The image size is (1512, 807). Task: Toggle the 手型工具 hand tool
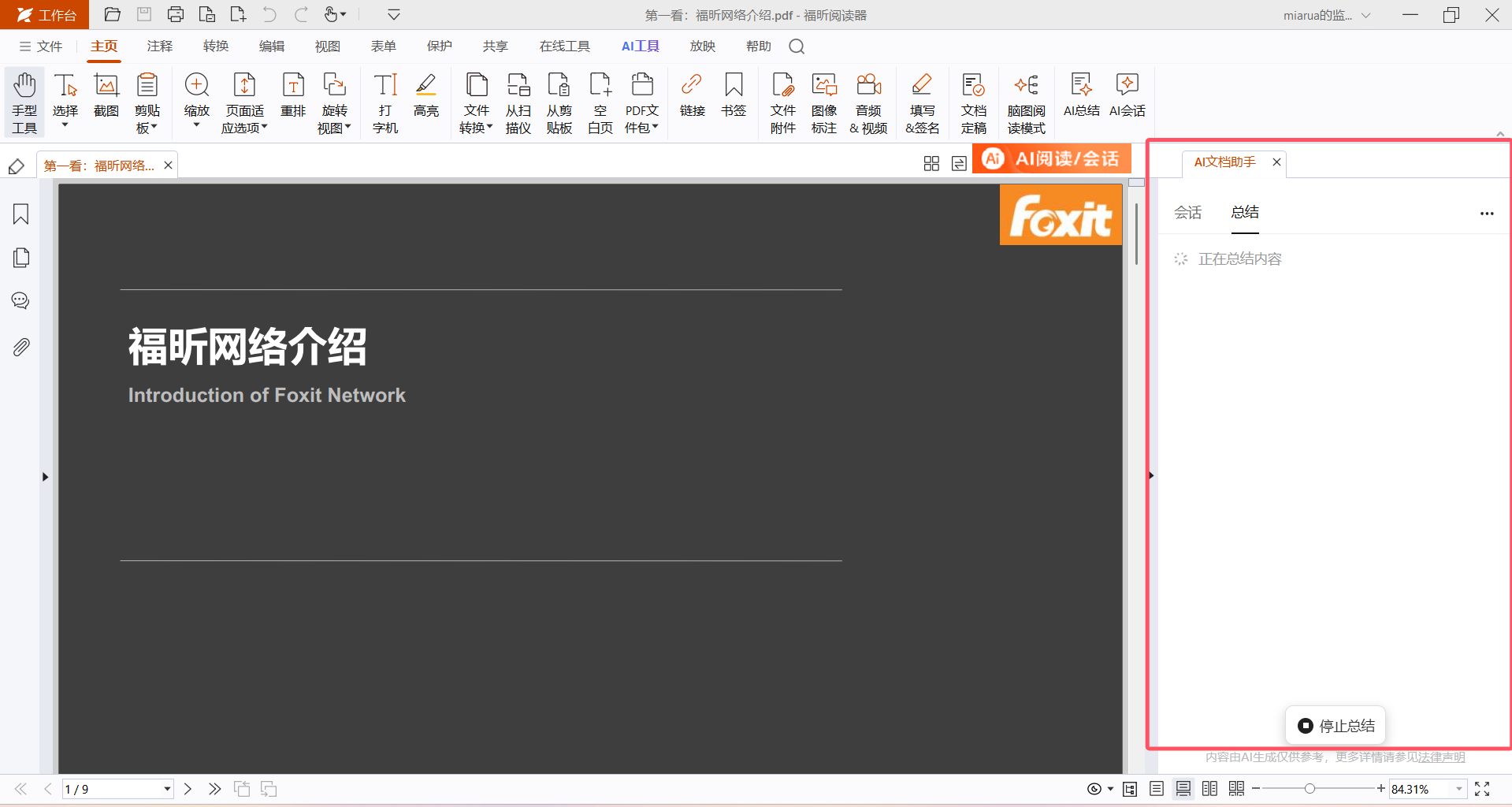click(24, 103)
